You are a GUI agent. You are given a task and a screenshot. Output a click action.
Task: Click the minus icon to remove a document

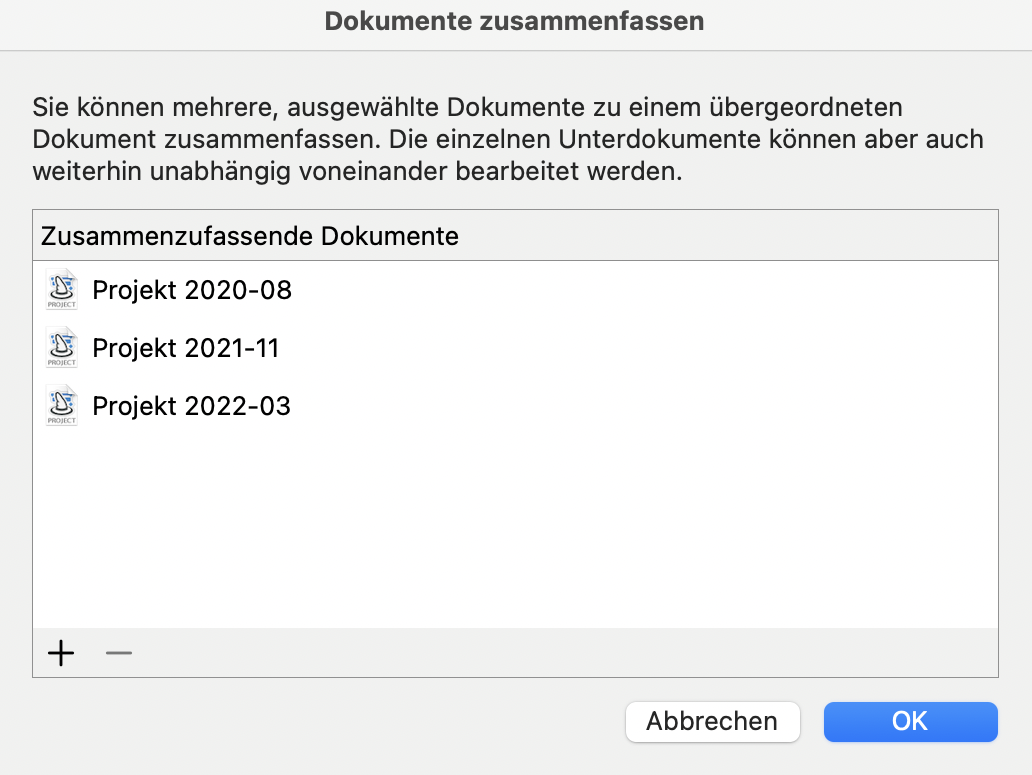[118, 653]
